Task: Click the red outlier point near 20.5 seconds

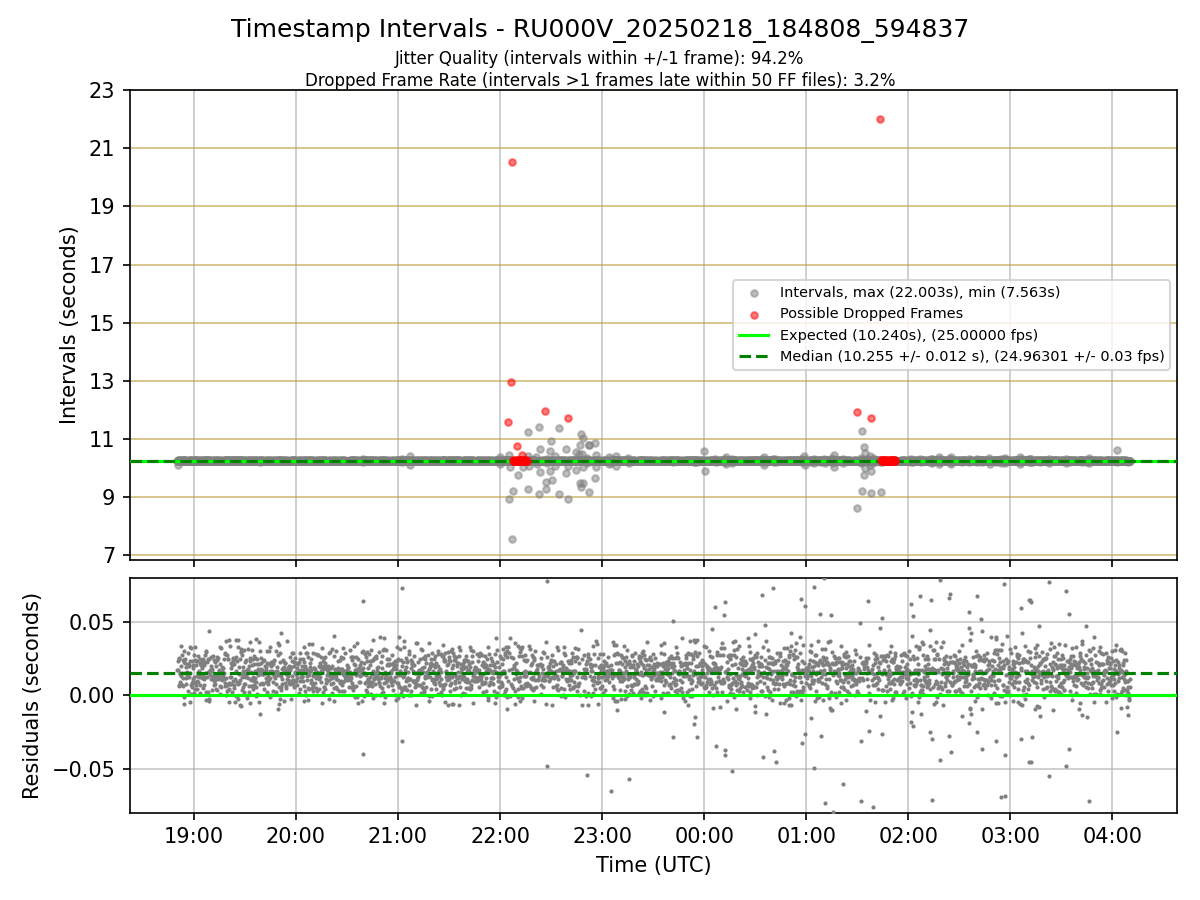Action: [x=512, y=162]
